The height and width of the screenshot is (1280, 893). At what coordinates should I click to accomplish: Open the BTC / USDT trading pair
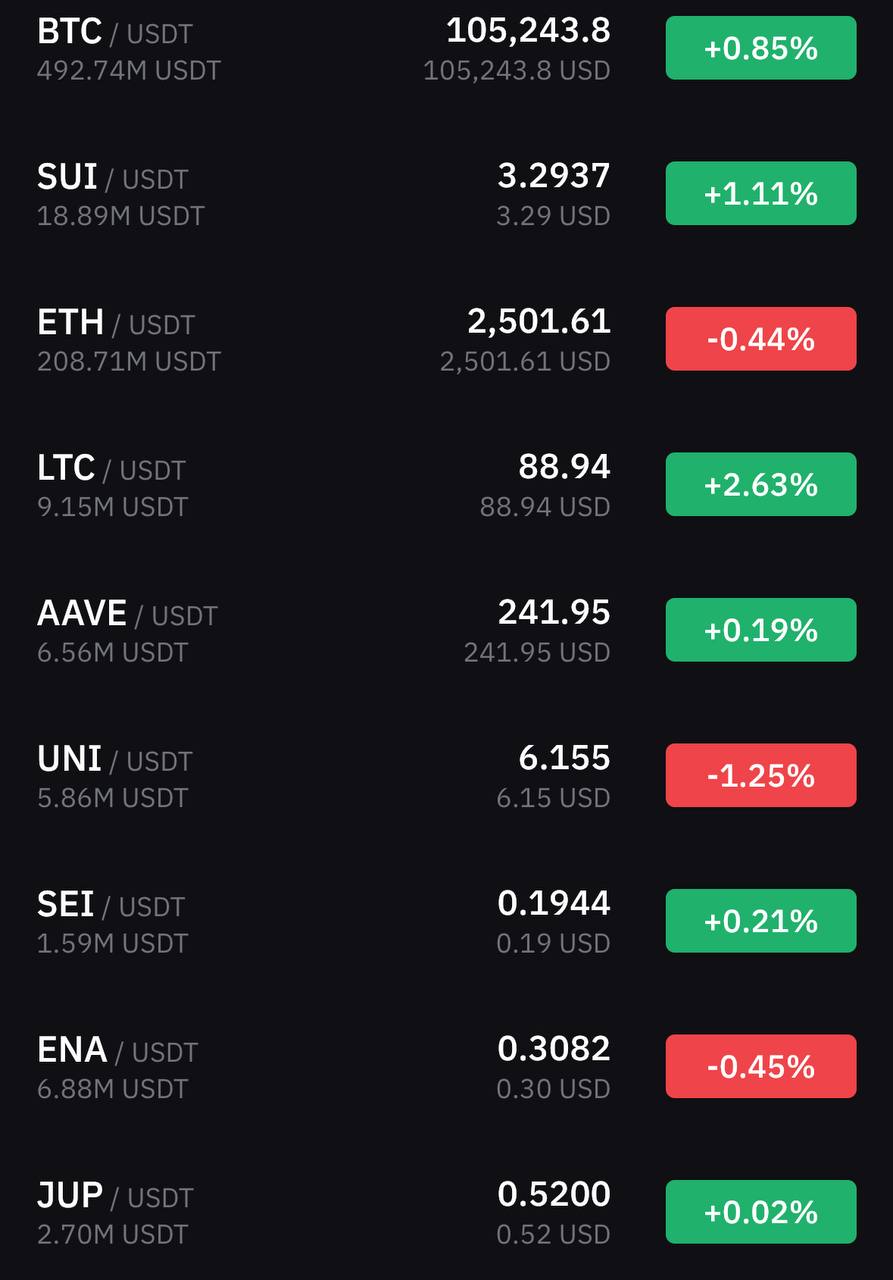click(x=446, y=48)
